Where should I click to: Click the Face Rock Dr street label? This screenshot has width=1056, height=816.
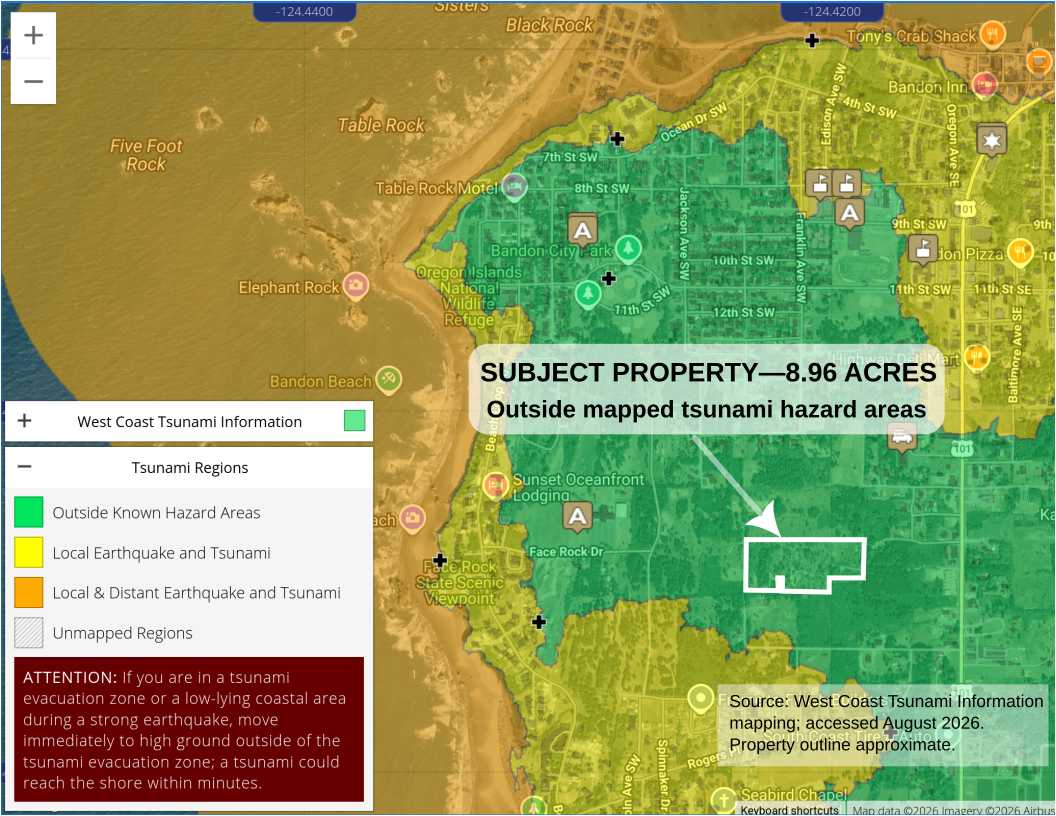pyautogui.click(x=566, y=551)
